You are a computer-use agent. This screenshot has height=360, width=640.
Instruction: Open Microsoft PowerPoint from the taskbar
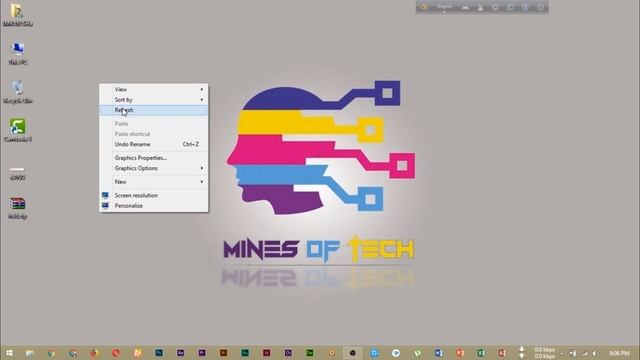coord(460,353)
